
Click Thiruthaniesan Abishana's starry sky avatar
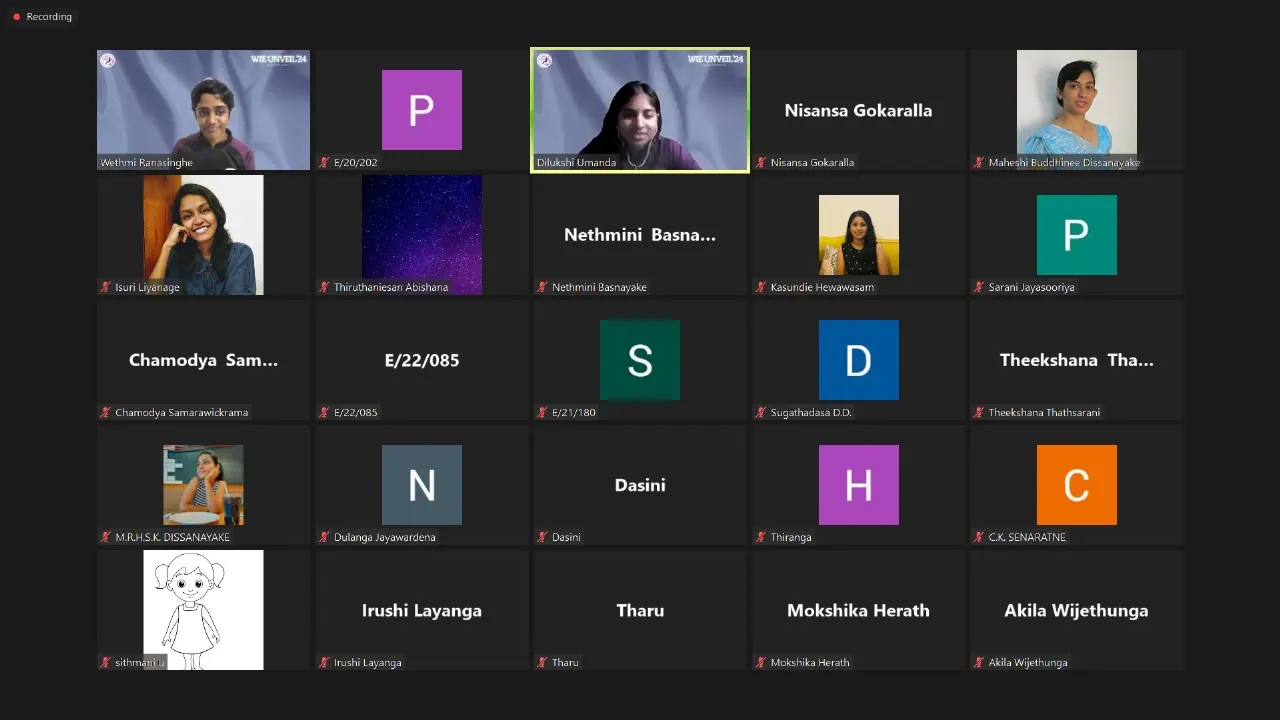click(x=422, y=235)
